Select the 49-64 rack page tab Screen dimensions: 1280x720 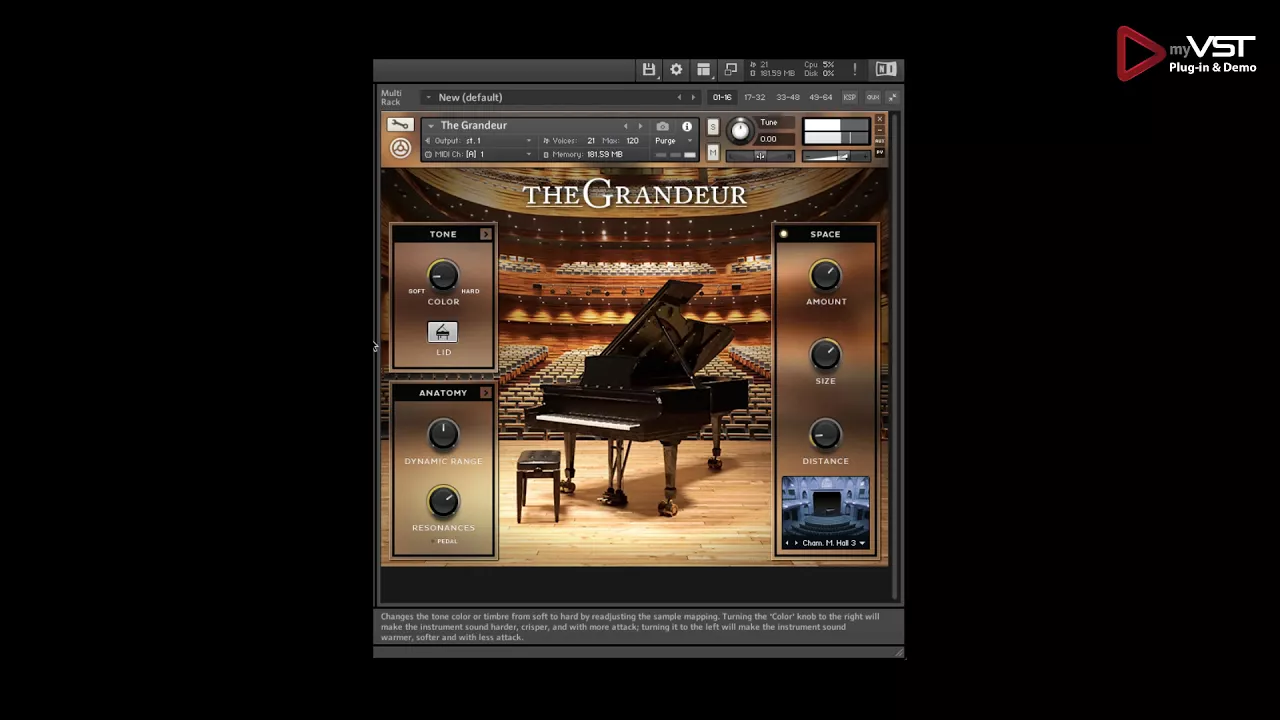(820, 97)
